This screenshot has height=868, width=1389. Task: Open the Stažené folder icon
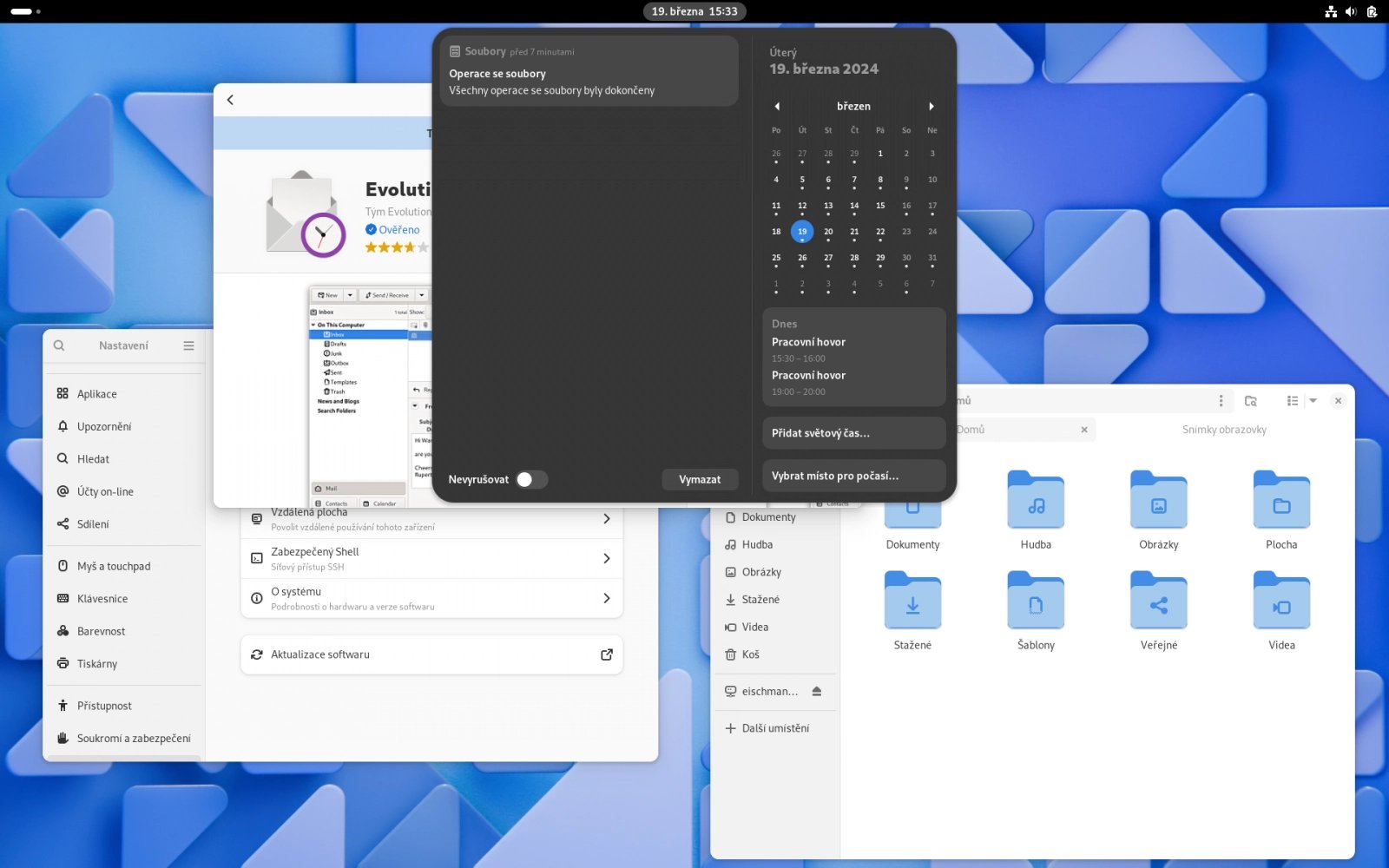coord(912,600)
